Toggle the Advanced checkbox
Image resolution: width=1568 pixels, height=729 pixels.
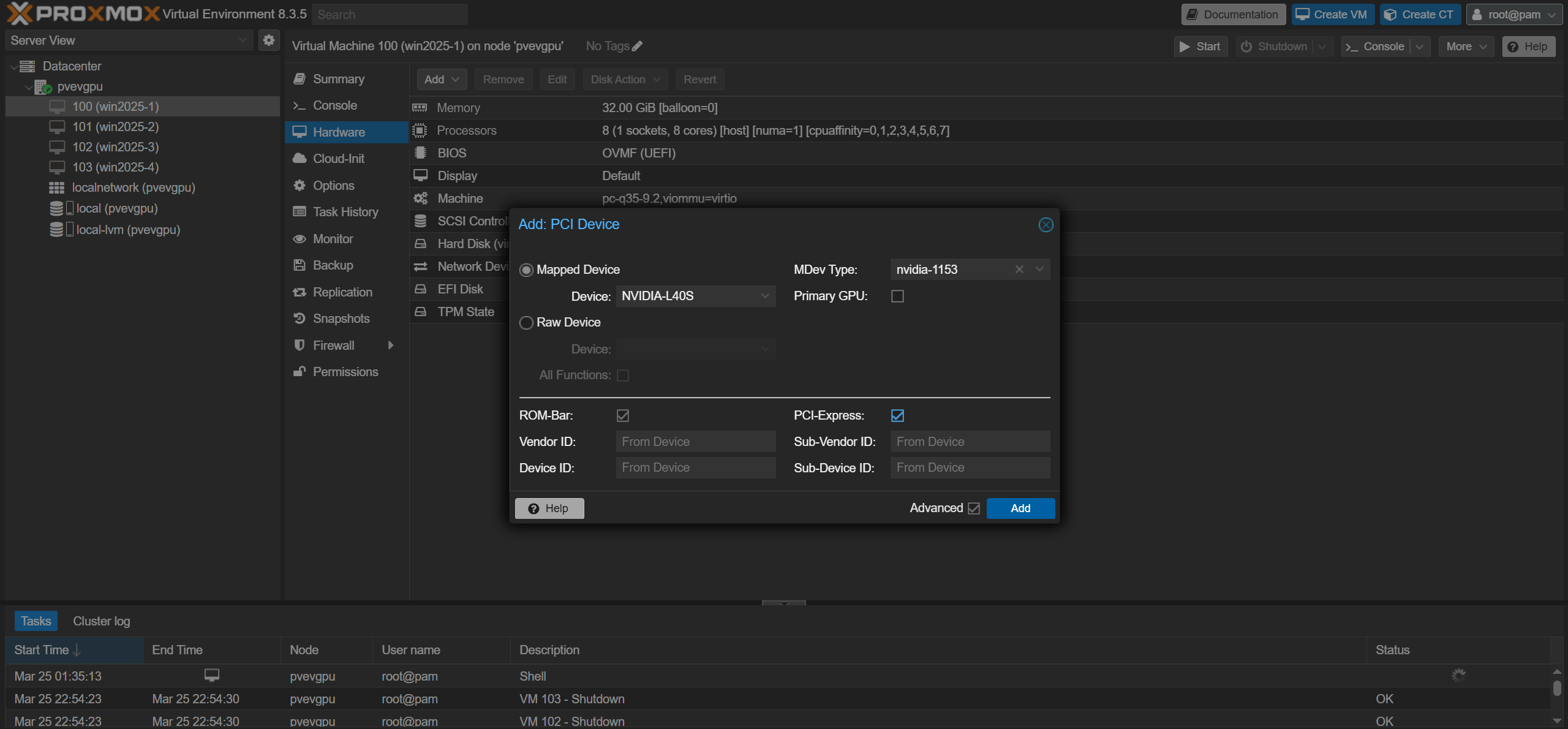click(x=974, y=508)
